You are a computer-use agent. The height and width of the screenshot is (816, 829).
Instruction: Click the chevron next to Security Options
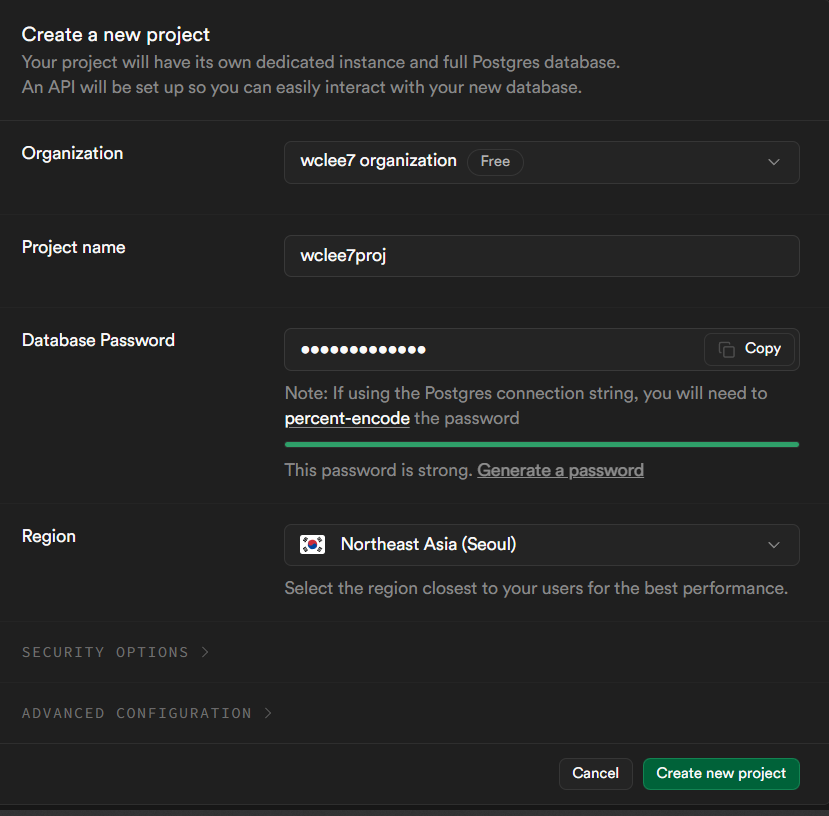point(205,652)
